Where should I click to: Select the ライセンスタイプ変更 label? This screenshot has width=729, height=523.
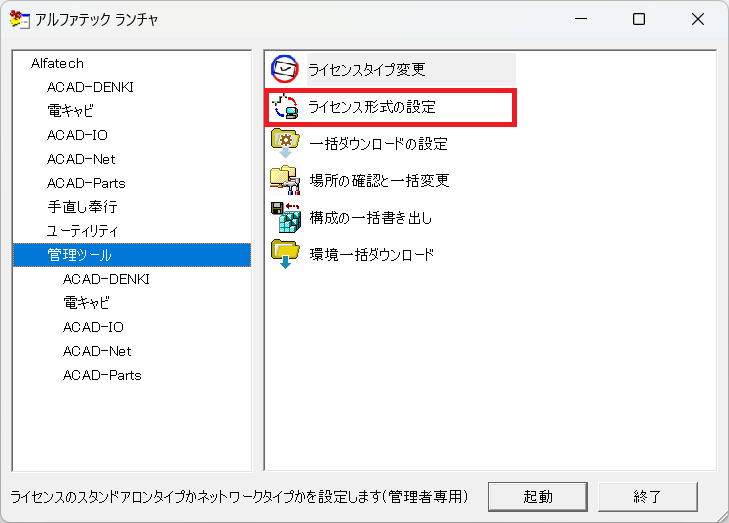[x=367, y=69]
